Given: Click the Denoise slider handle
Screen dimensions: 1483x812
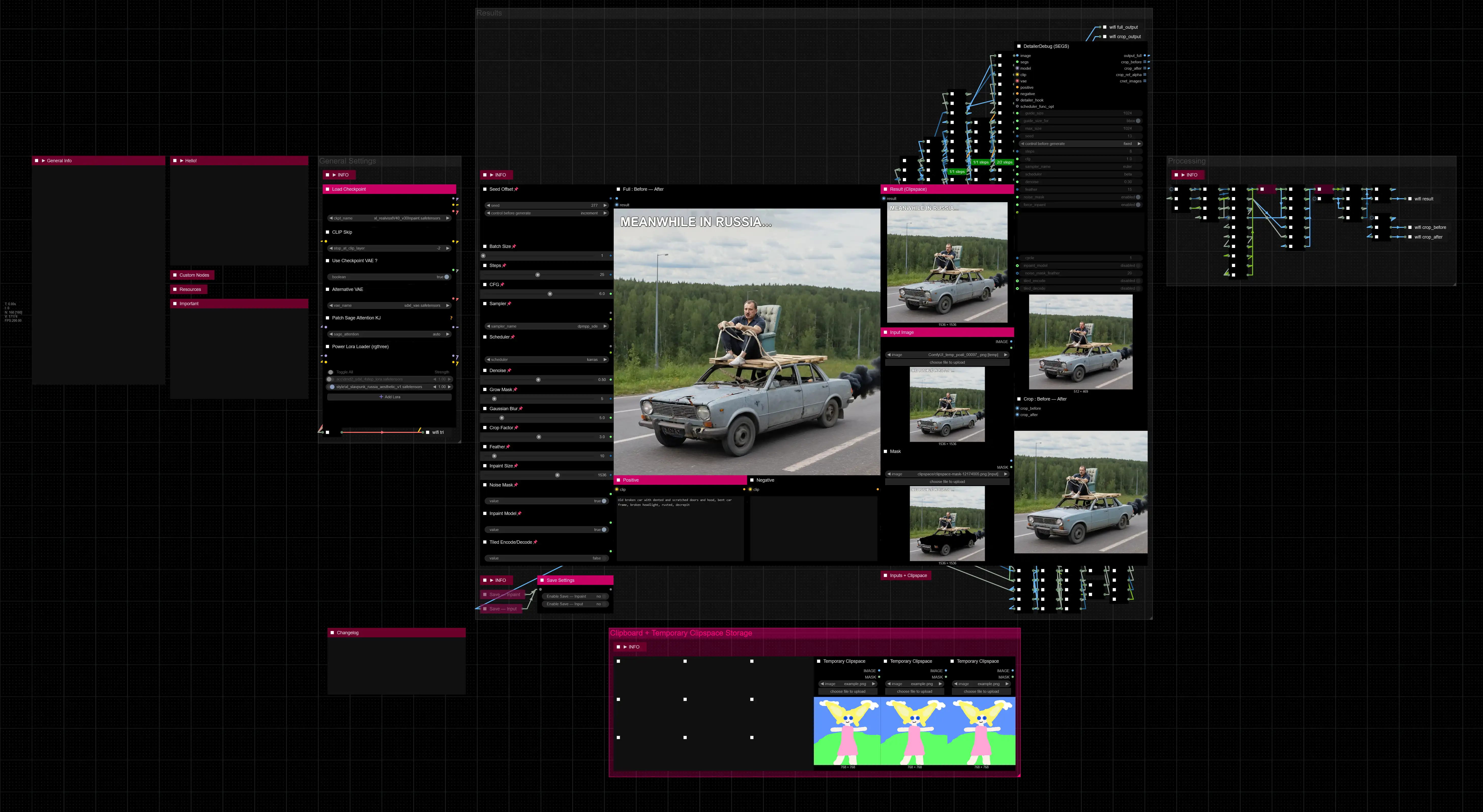Looking at the screenshot, I should point(538,380).
